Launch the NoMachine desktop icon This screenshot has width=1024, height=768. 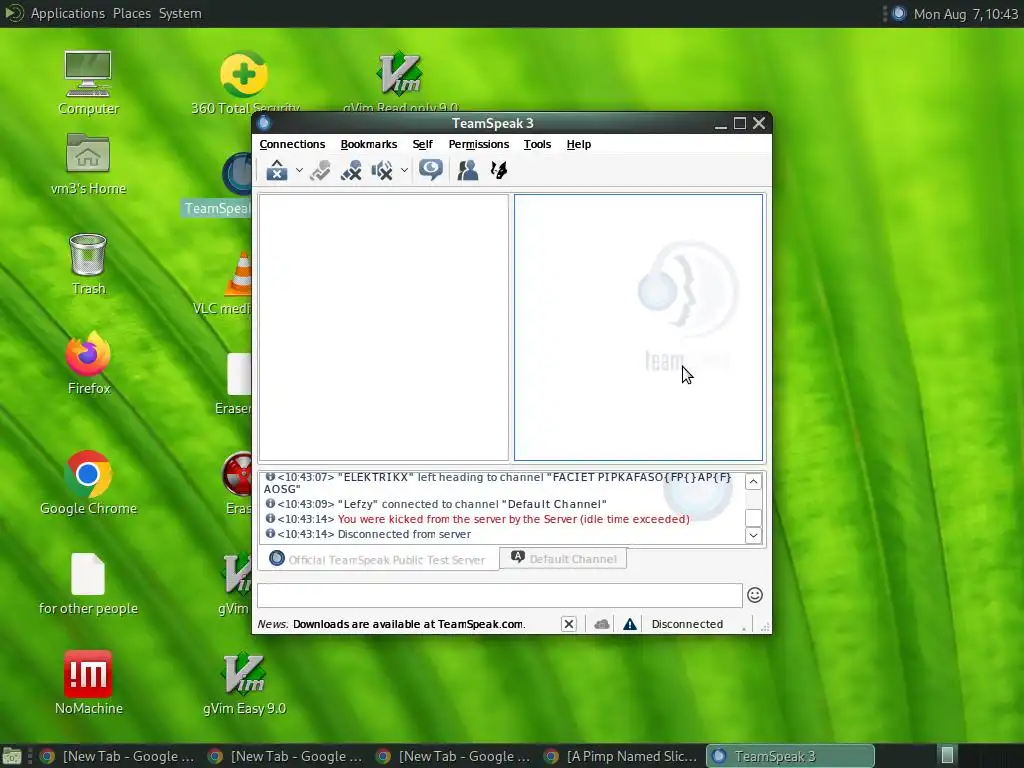pos(88,683)
